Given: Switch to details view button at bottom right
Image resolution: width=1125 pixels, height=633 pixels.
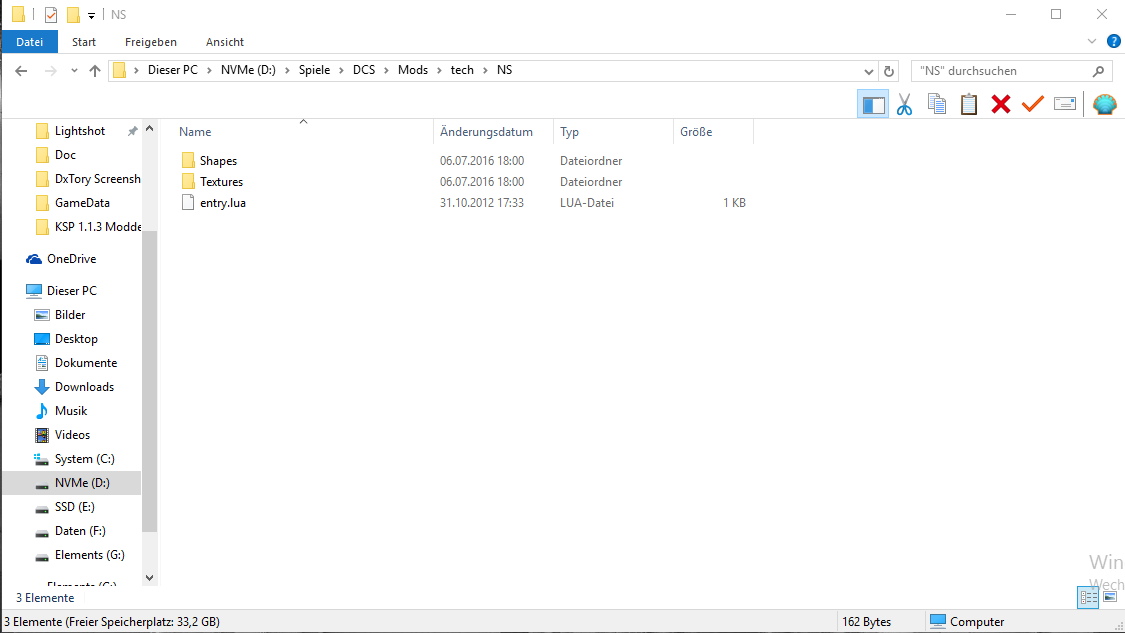Looking at the screenshot, I should pyautogui.click(x=1088, y=597).
